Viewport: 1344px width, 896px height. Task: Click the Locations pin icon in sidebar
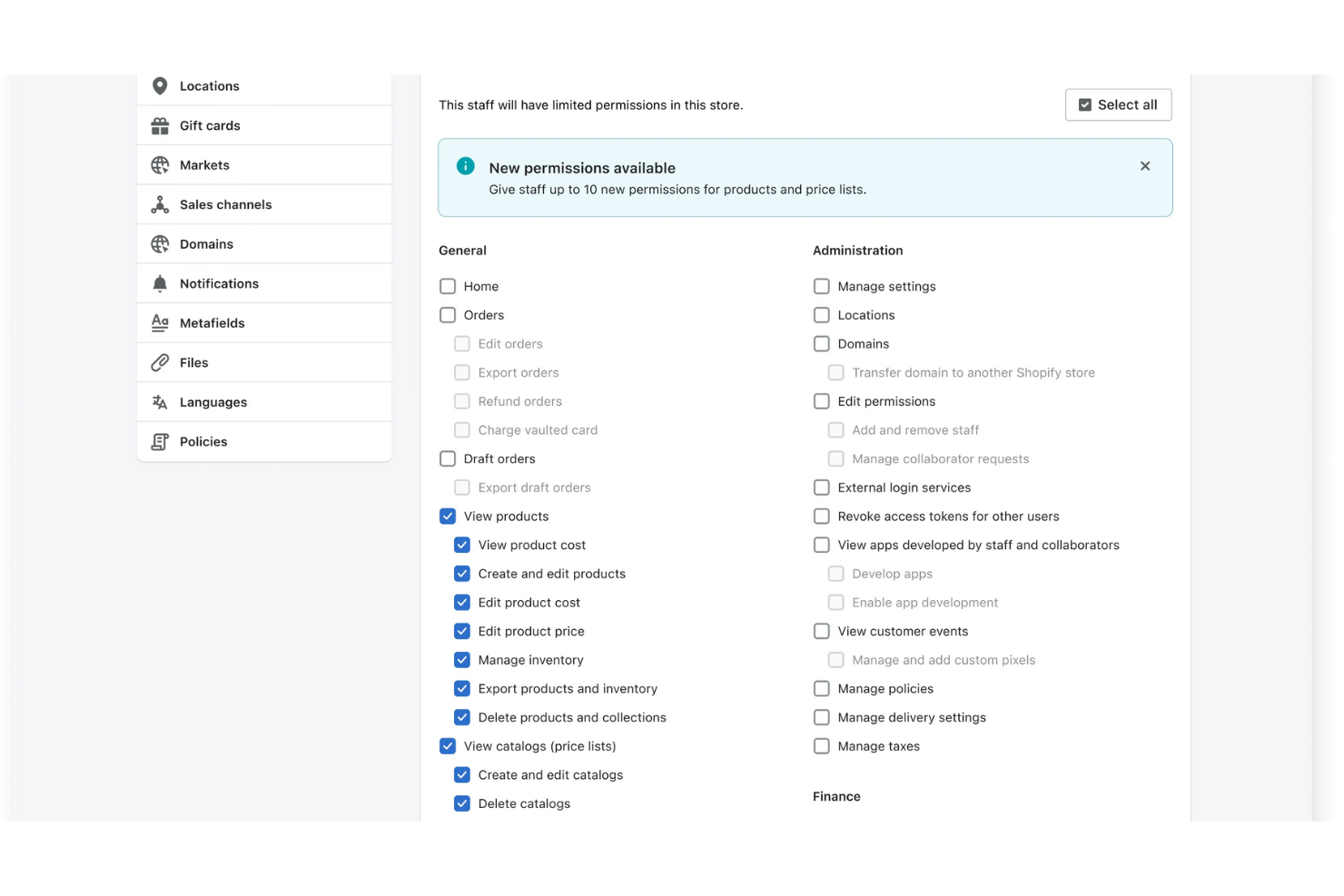coord(160,86)
